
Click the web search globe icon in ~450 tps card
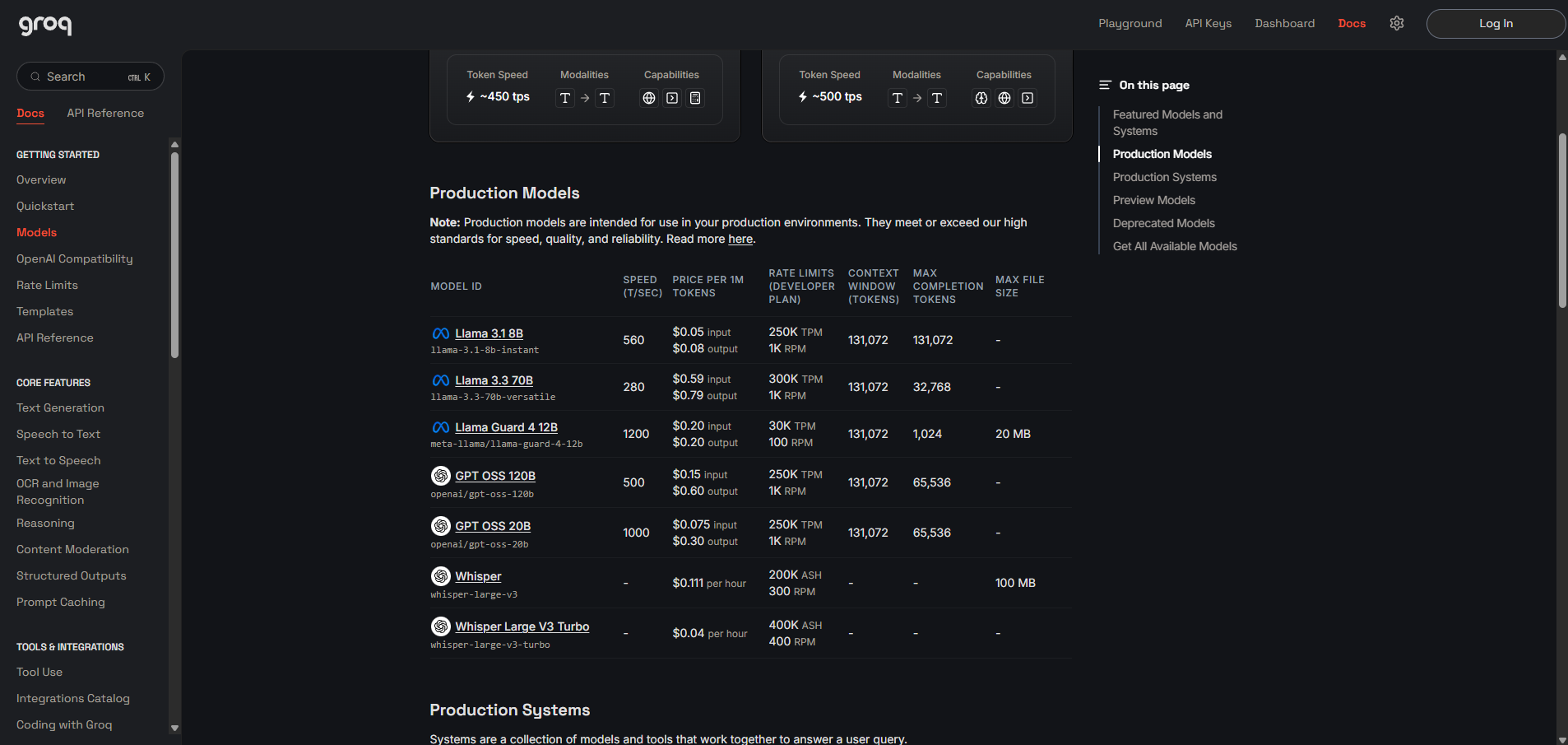tap(649, 98)
